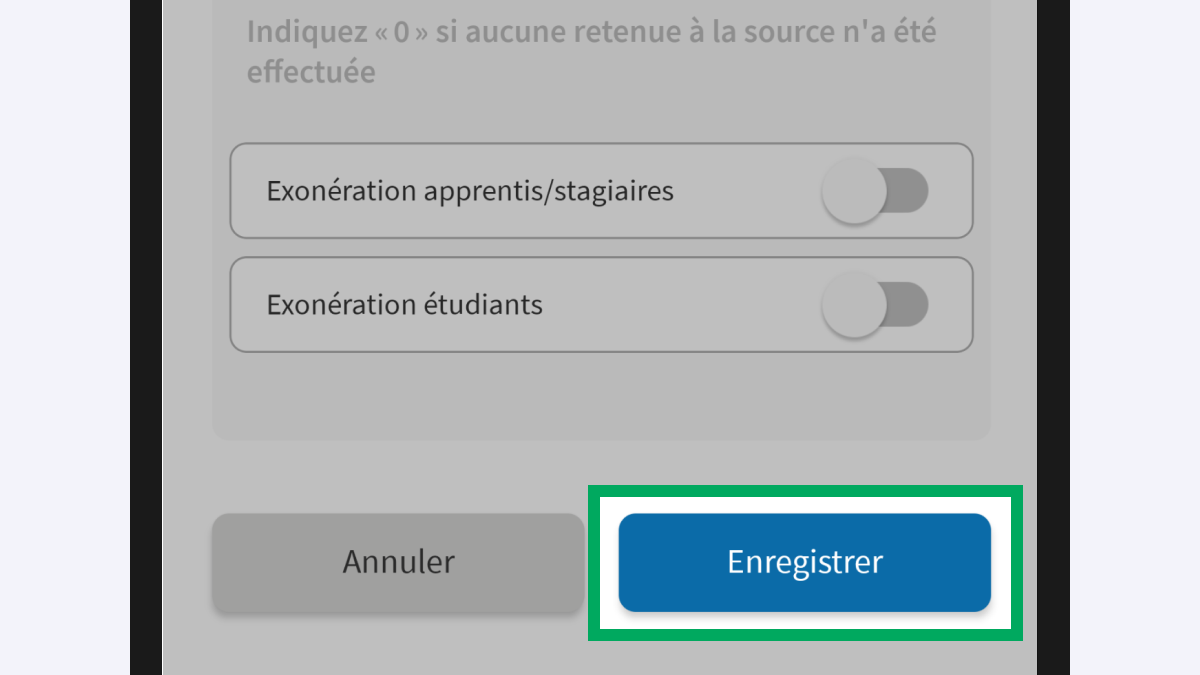Cancel the dialog using Annuler
Screen dimensions: 1200x675
coord(398,562)
